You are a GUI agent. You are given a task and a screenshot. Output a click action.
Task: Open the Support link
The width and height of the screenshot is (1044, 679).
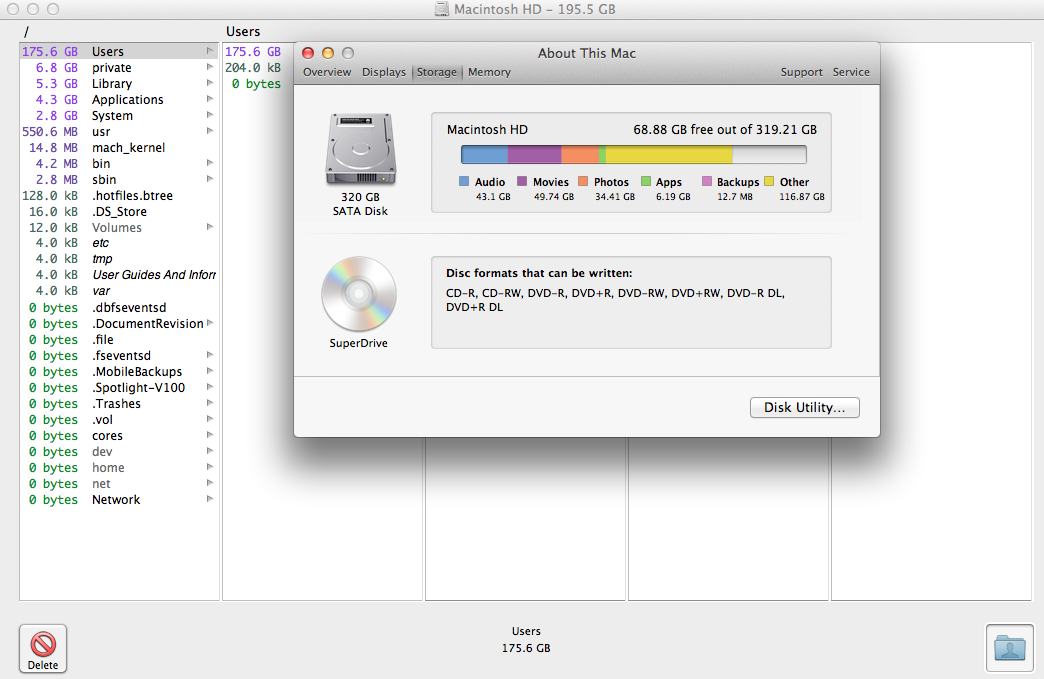[x=802, y=72]
